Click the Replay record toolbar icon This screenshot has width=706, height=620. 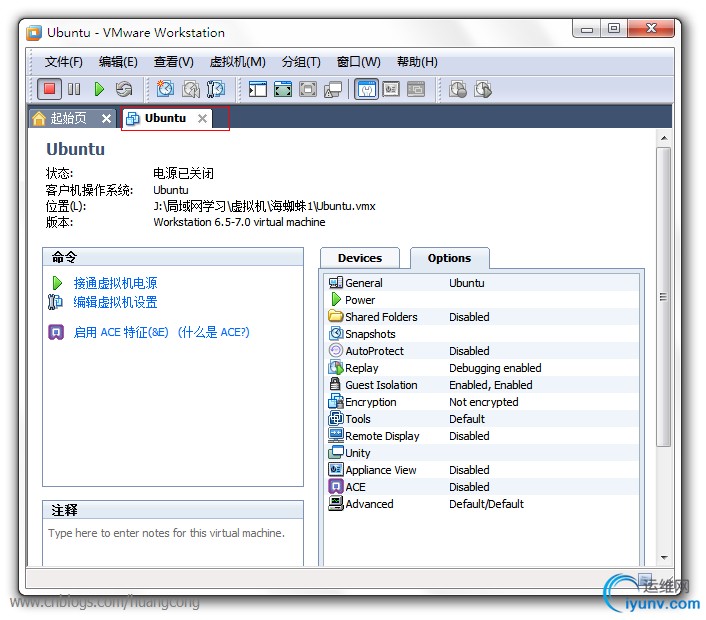(458, 89)
